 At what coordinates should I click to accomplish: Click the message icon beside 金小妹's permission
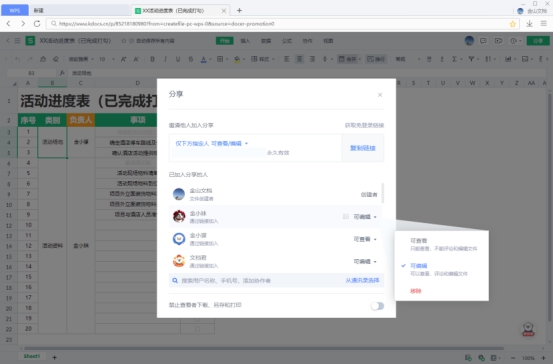tap(346, 217)
